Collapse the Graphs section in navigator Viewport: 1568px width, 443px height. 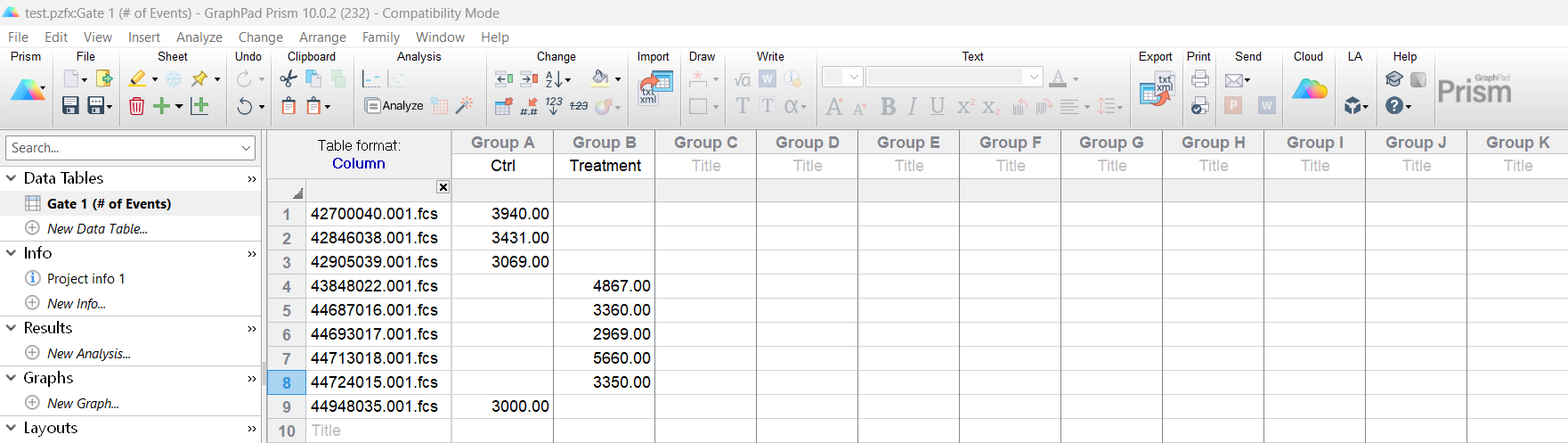tap(12, 378)
